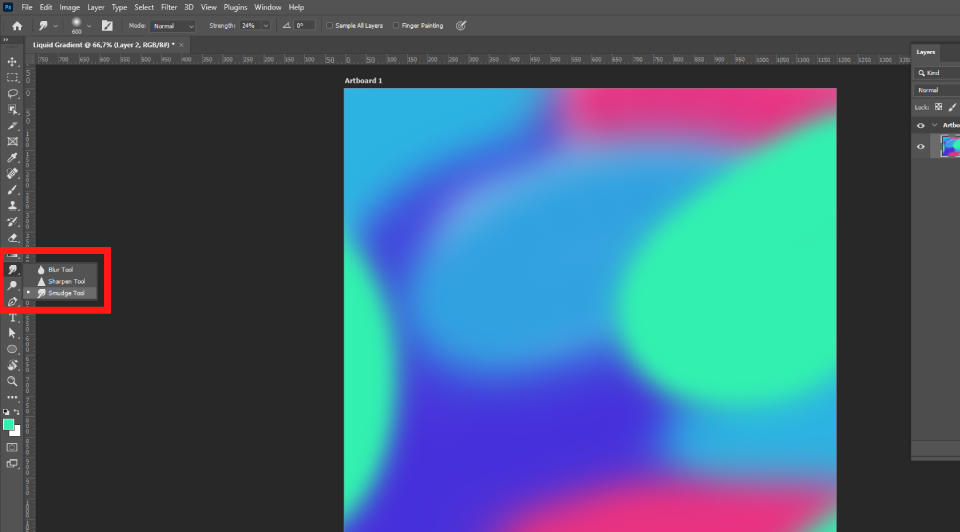Open the File menu
This screenshot has width=960, height=532.
pyautogui.click(x=27, y=7)
